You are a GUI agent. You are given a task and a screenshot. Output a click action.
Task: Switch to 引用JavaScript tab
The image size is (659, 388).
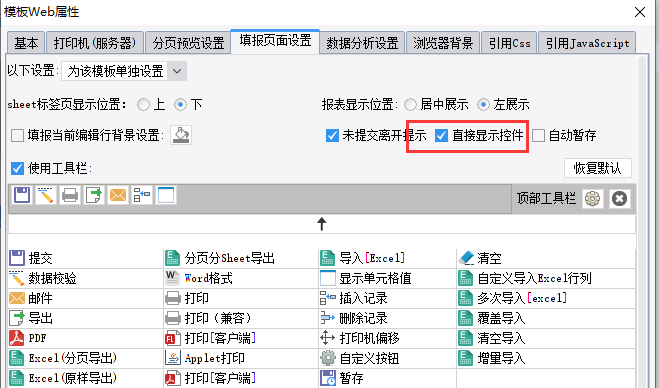click(587, 43)
